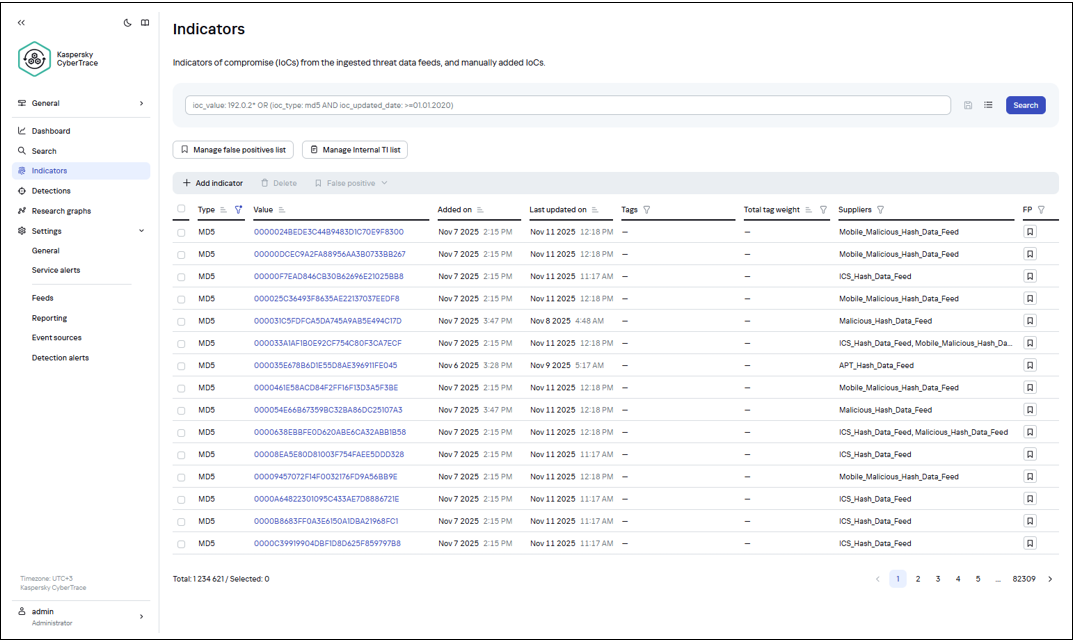The height and width of the screenshot is (642, 1074).
Task: Filter indicators by Suppliers
Action: pyautogui.click(x=881, y=210)
